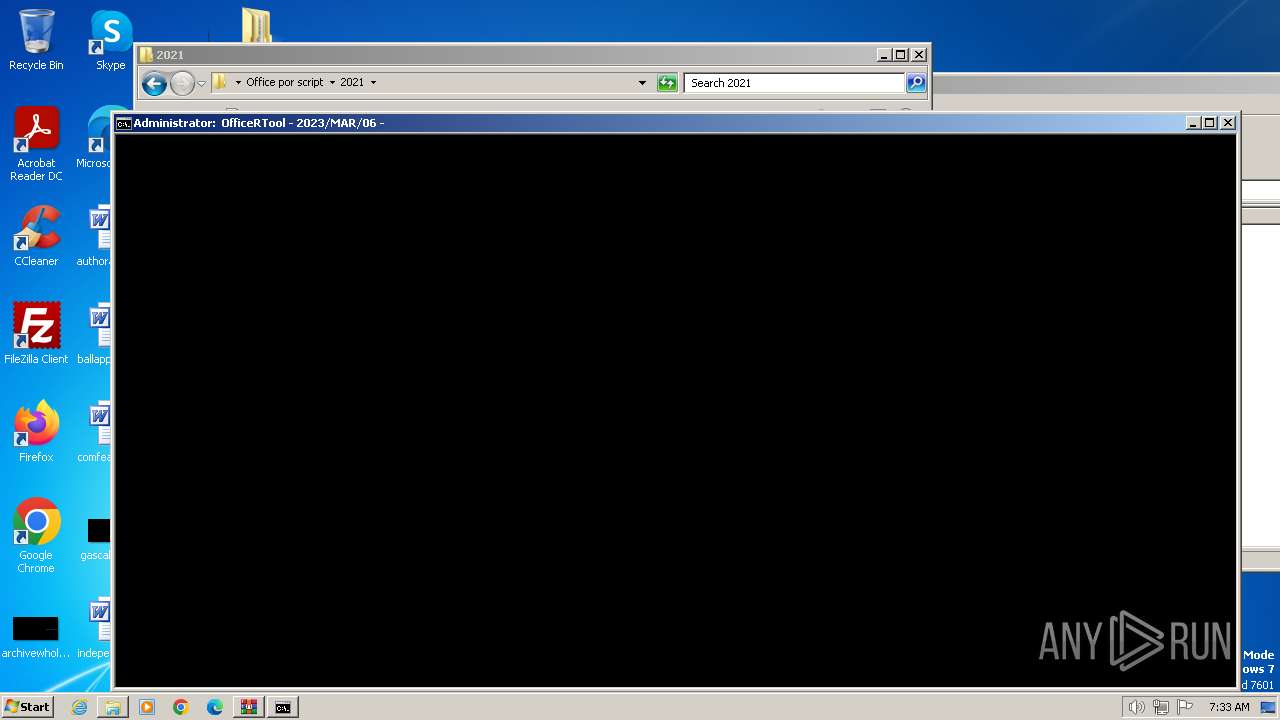This screenshot has width=1280, height=720.
Task: Go back in the 2021 Explorer window
Action: [x=154, y=83]
